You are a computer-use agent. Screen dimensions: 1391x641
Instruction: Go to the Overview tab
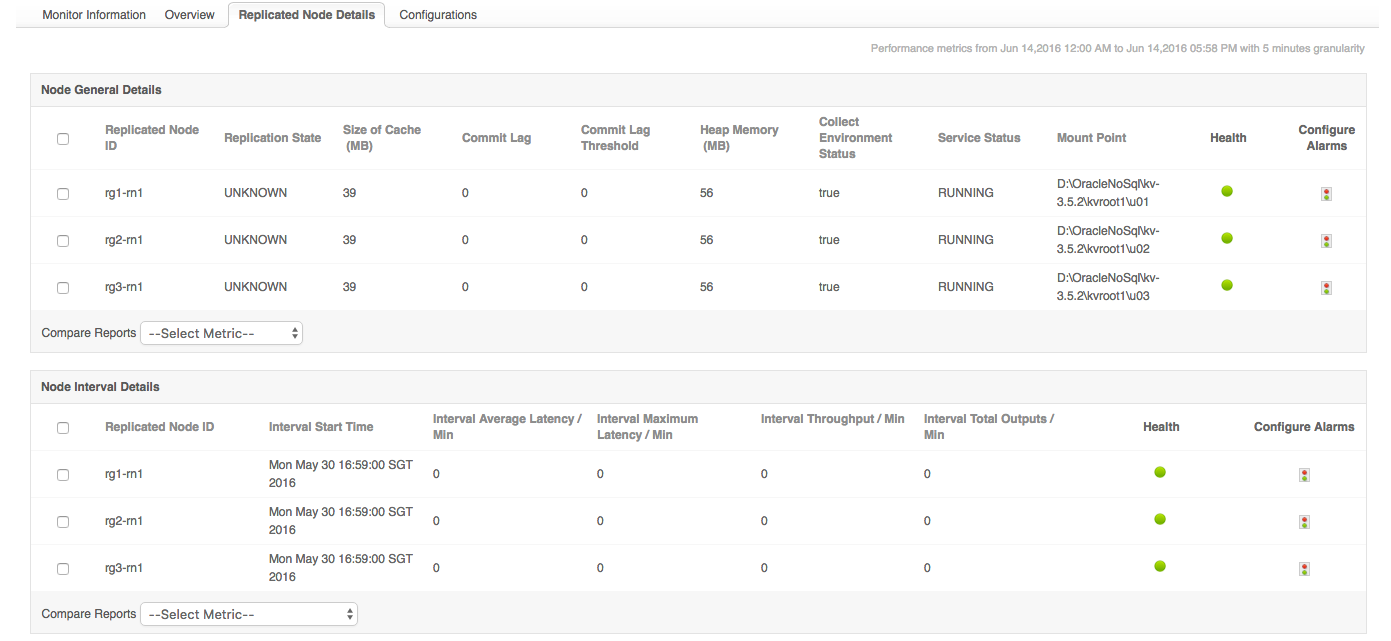[x=190, y=15]
